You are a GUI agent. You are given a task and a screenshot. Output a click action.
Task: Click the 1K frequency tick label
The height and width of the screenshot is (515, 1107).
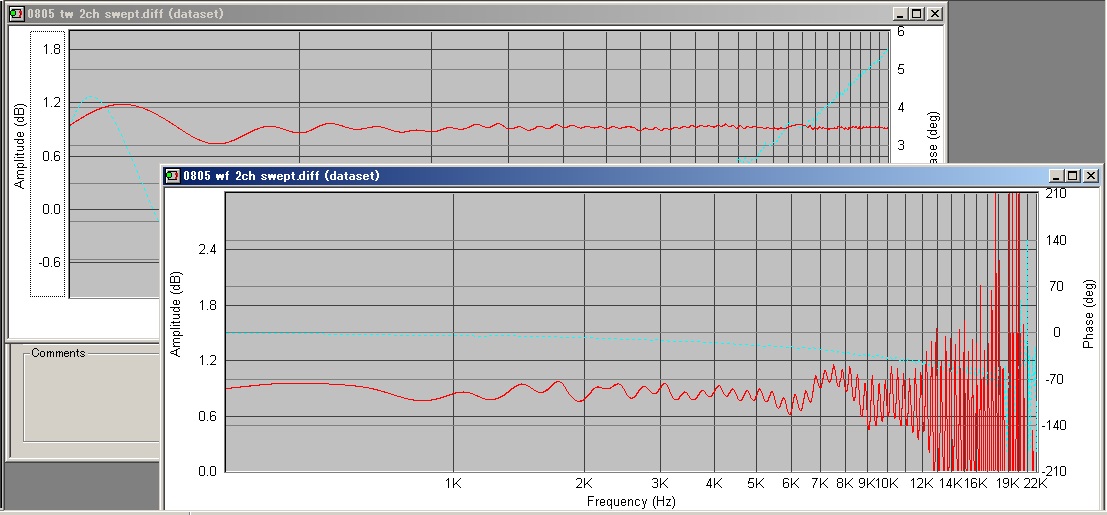tap(453, 484)
